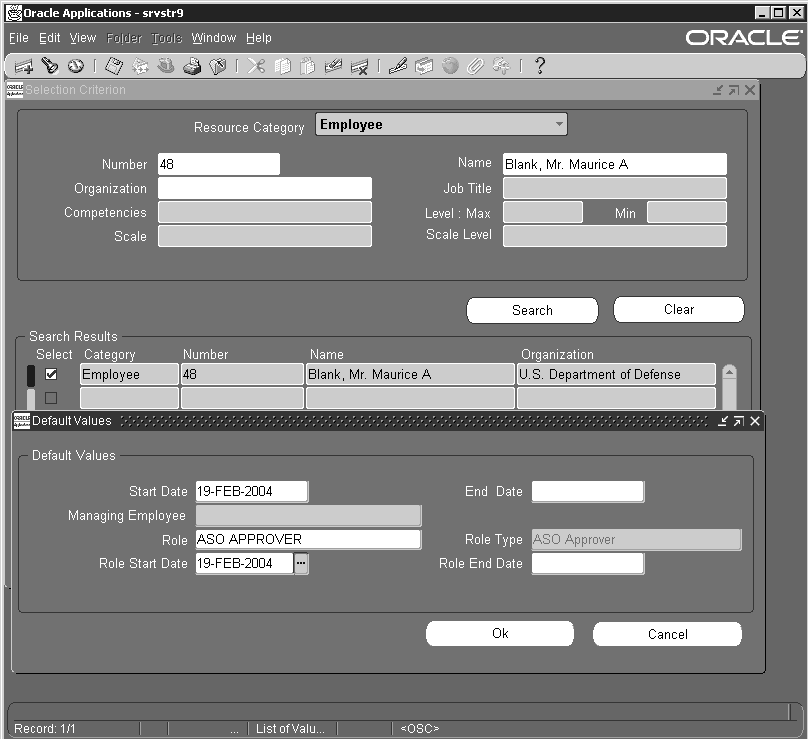The width and height of the screenshot is (808, 739).
Task: Click the empty Role End Date field
Action: click(588, 563)
